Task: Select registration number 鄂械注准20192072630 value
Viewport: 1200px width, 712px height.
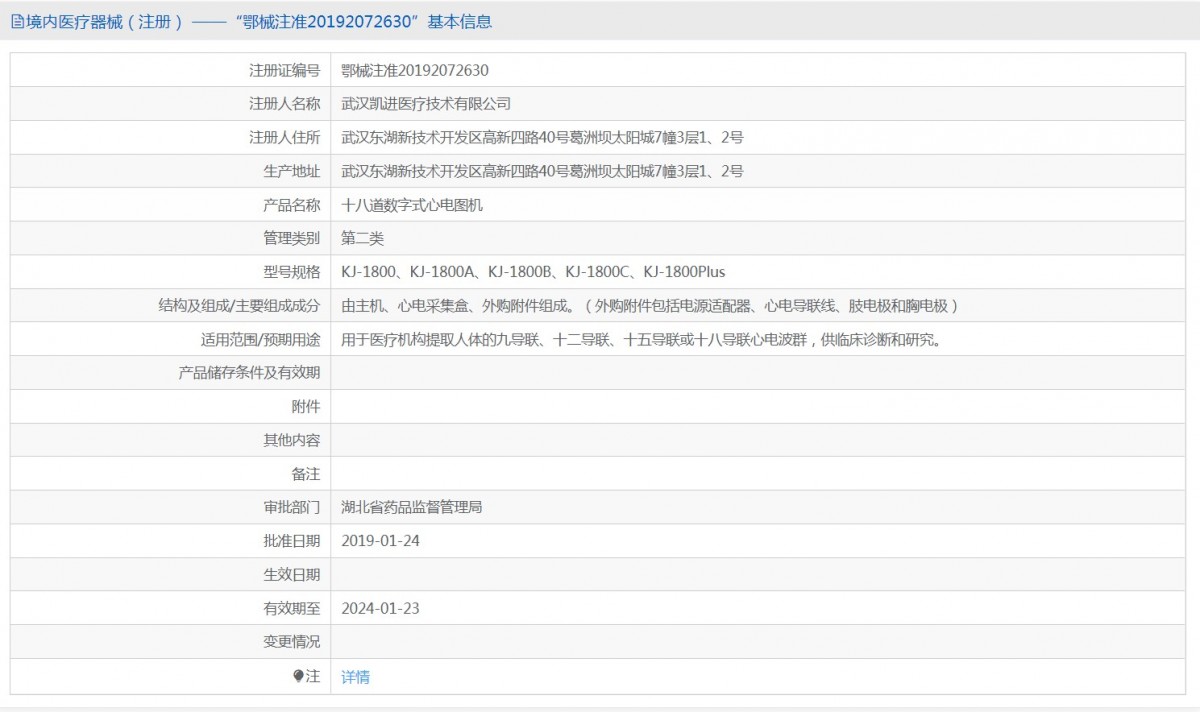Action: point(415,70)
